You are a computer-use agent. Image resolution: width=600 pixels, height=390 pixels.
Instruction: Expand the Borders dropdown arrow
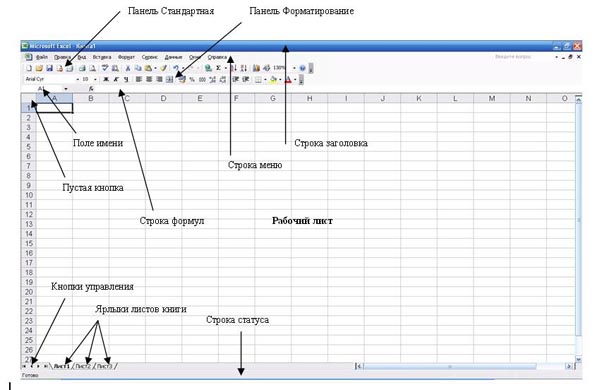click(x=265, y=79)
